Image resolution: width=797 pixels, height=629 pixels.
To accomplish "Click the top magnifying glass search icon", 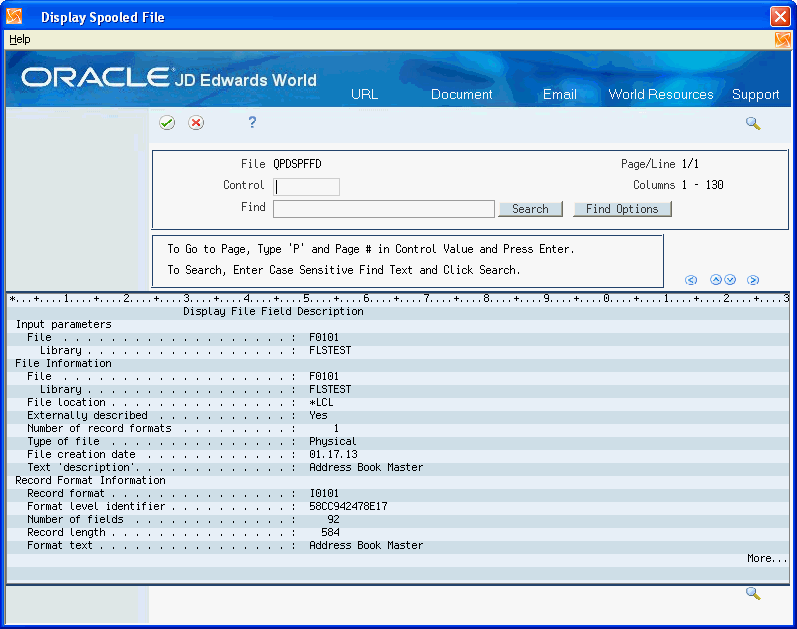I will 753,123.
